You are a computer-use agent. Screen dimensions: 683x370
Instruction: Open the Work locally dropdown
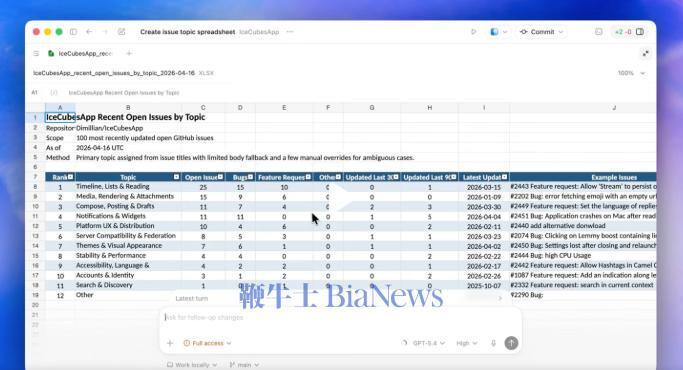(192, 365)
